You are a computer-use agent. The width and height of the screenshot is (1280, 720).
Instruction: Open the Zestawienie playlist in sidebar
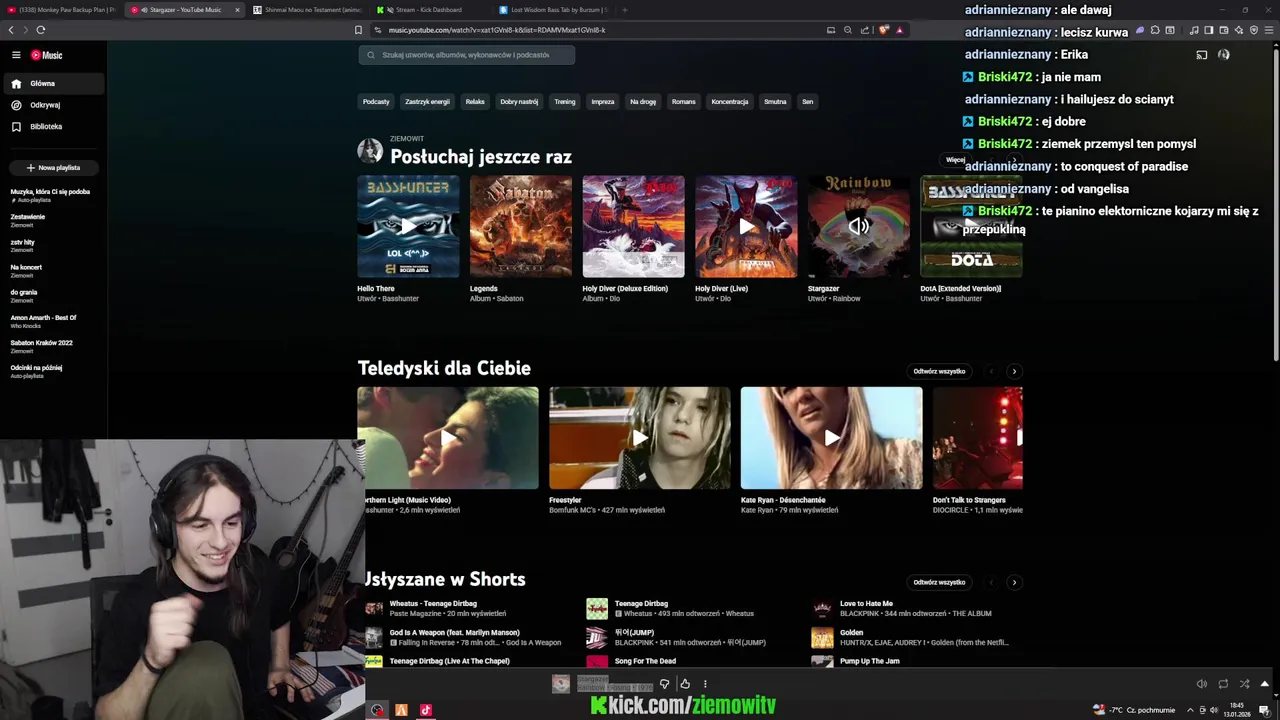point(53,220)
